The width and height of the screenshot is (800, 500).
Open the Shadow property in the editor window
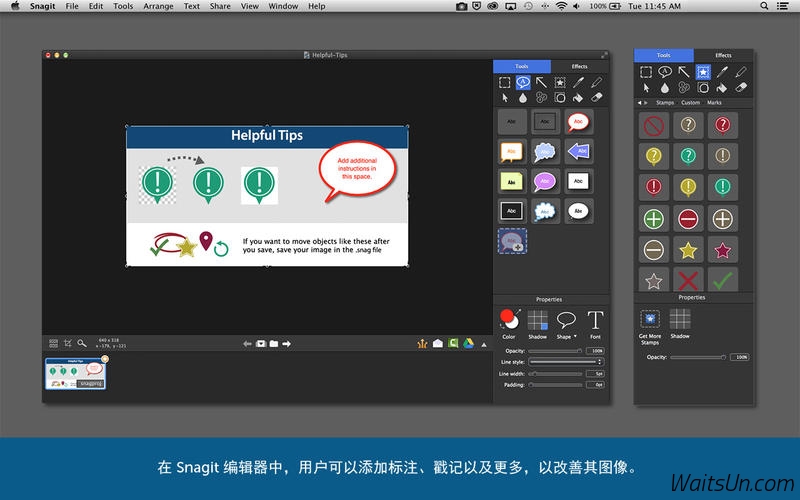tap(537, 324)
